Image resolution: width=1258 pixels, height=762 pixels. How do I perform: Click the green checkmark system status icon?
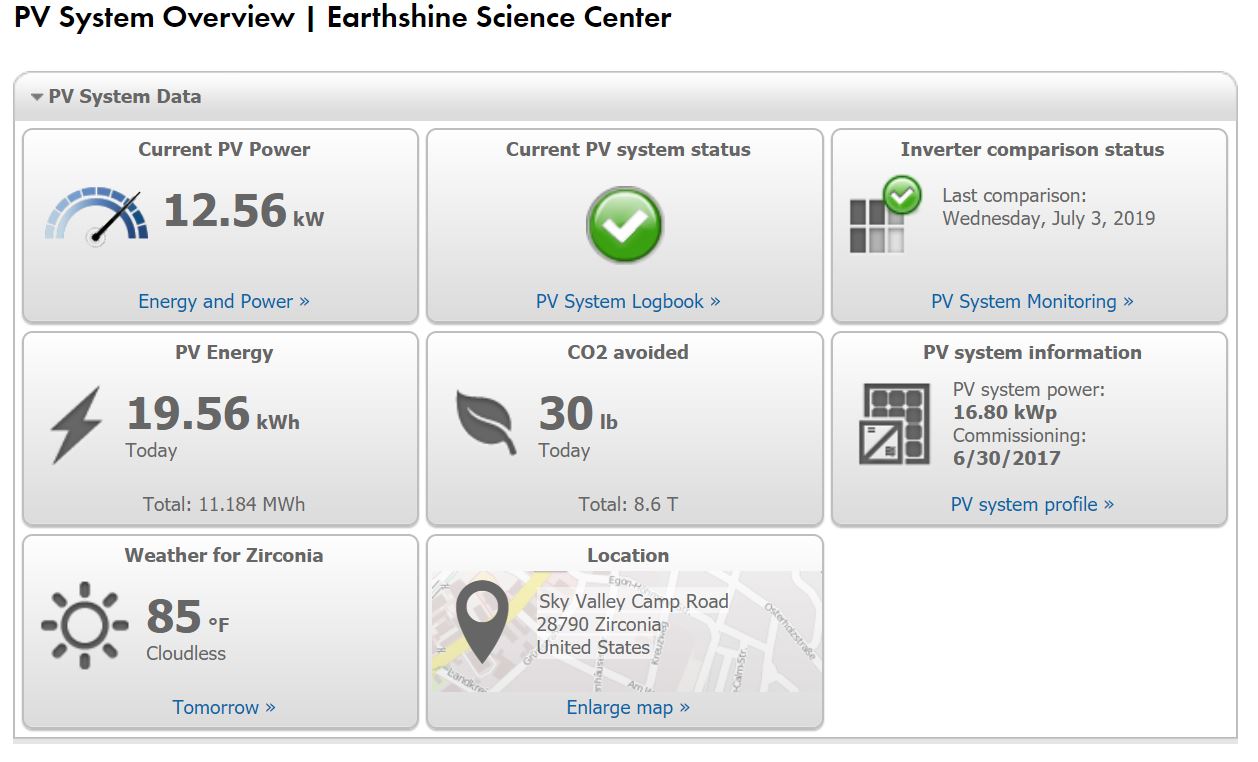624,225
